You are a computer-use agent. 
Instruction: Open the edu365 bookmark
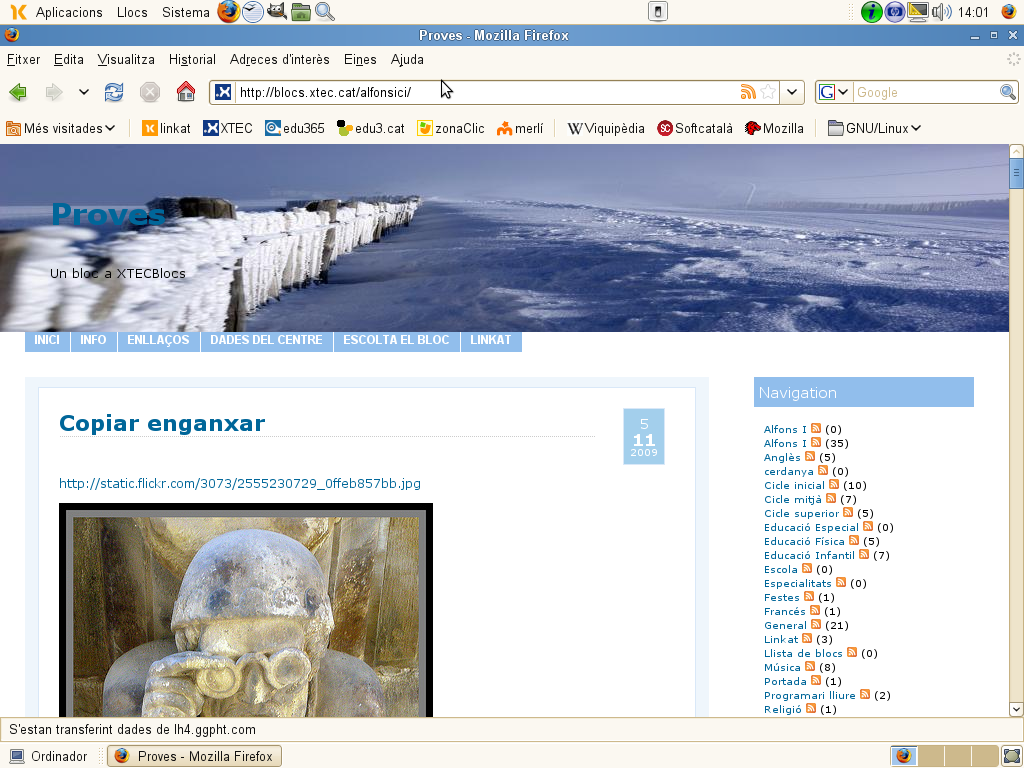pyautogui.click(x=295, y=129)
